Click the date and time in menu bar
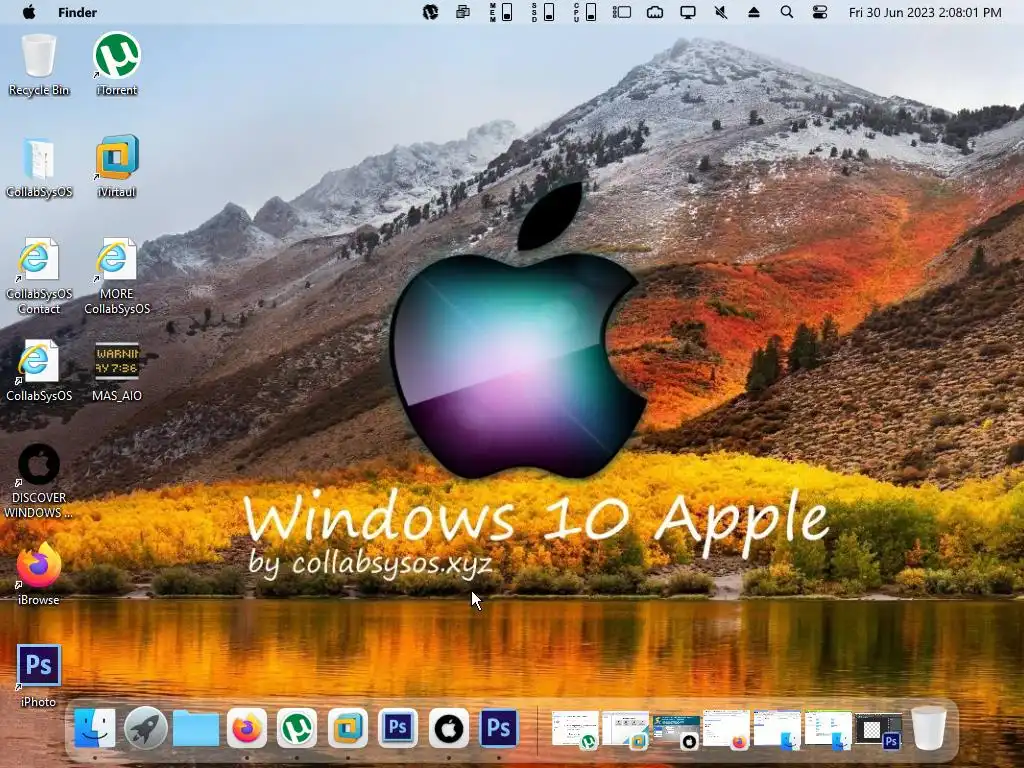 (x=925, y=12)
